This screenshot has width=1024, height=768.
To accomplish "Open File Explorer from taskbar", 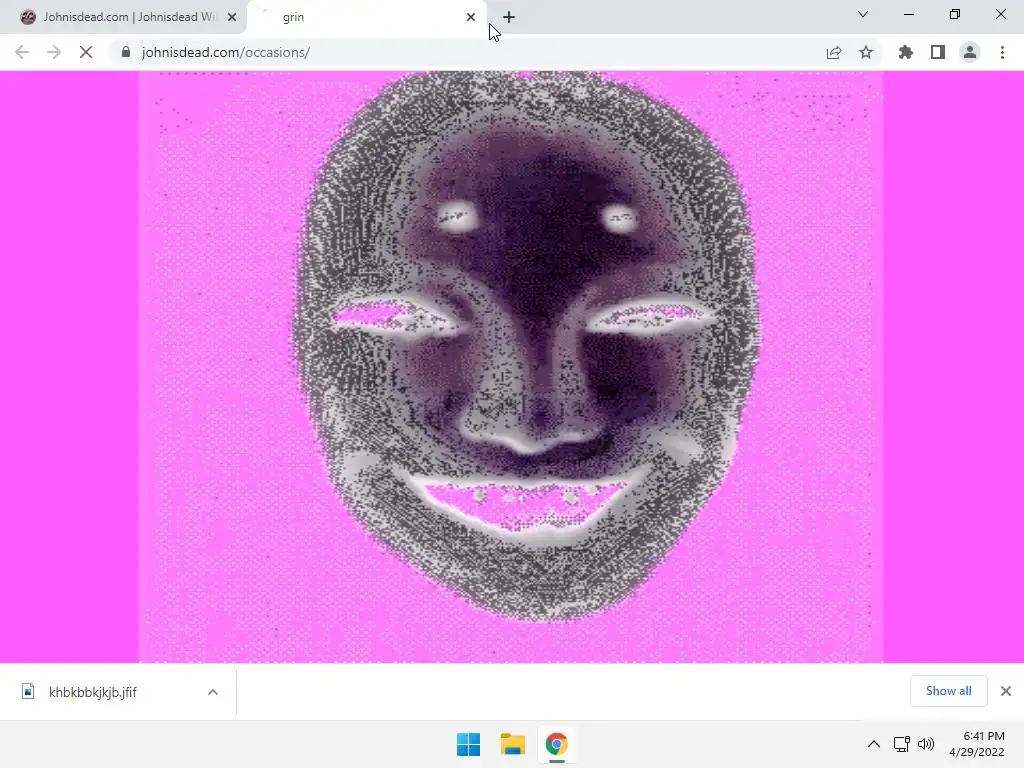I will [513, 744].
